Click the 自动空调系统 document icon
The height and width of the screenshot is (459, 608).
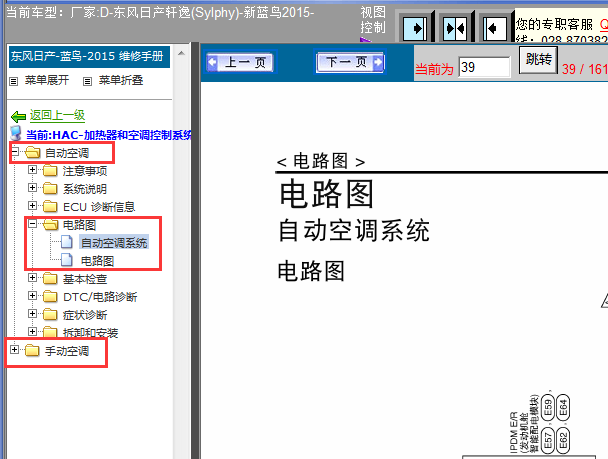[67, 242]
